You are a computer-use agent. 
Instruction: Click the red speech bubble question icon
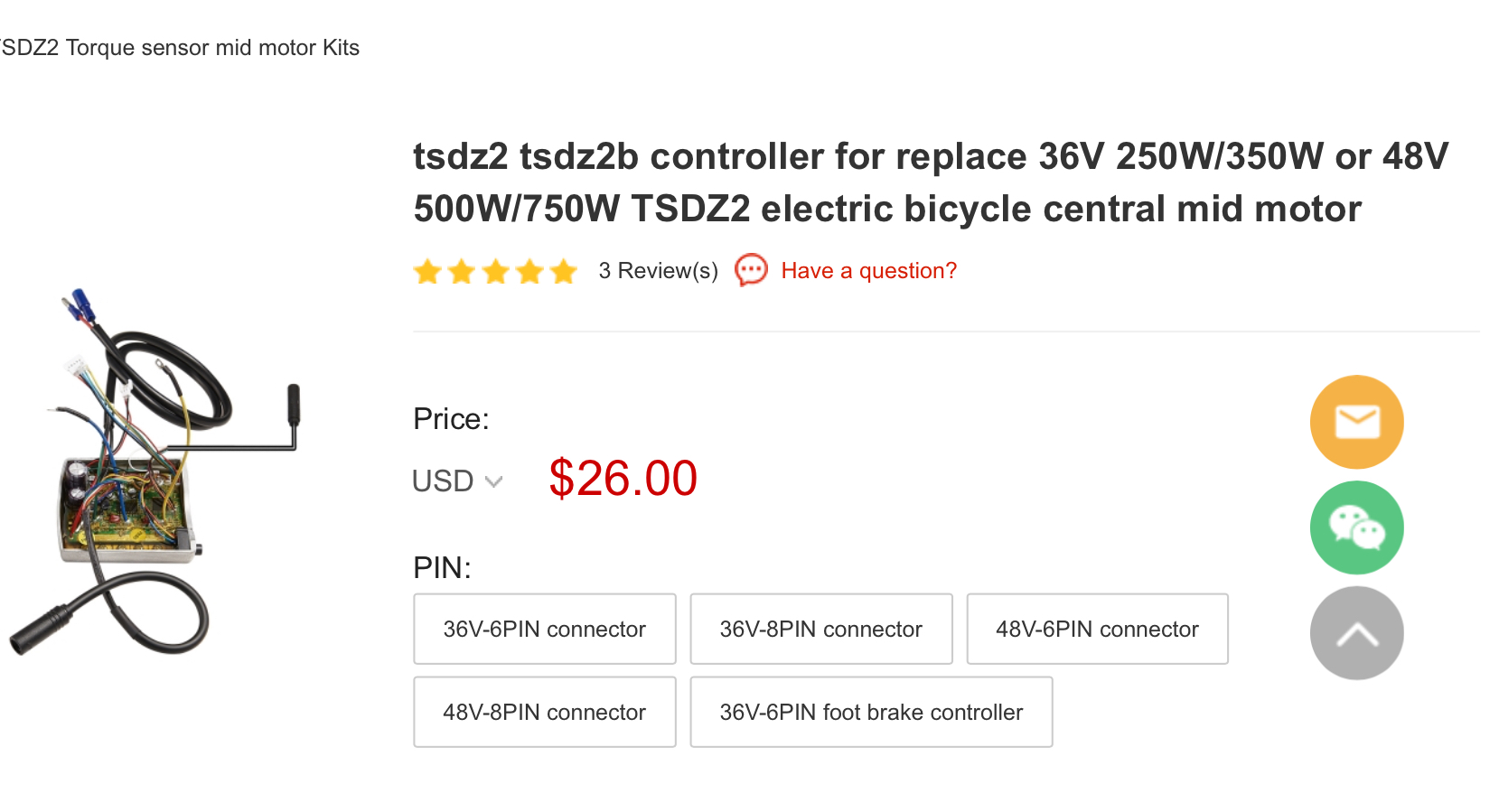(751, 270)
